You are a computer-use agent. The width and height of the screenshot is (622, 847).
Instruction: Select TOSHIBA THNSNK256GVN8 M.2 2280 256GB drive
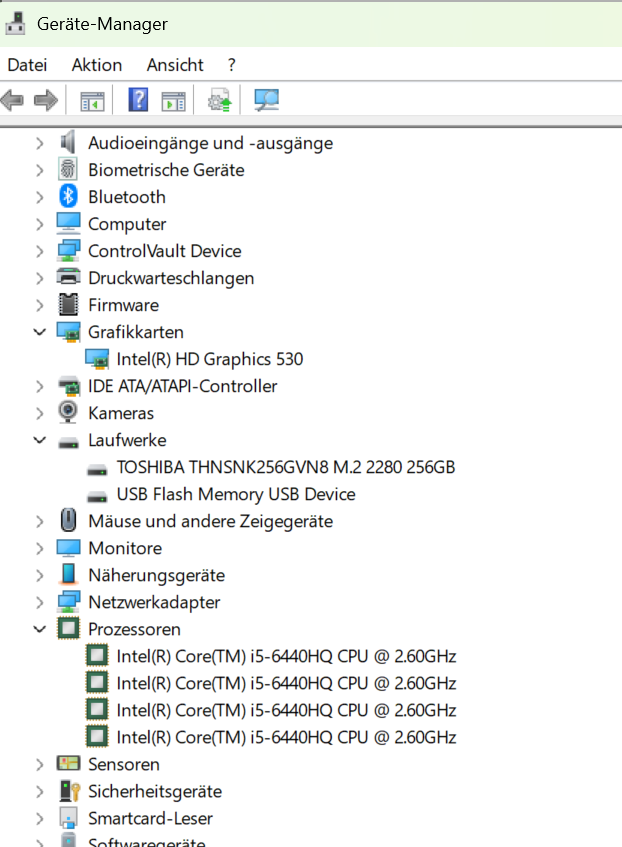tap(286, 467)
